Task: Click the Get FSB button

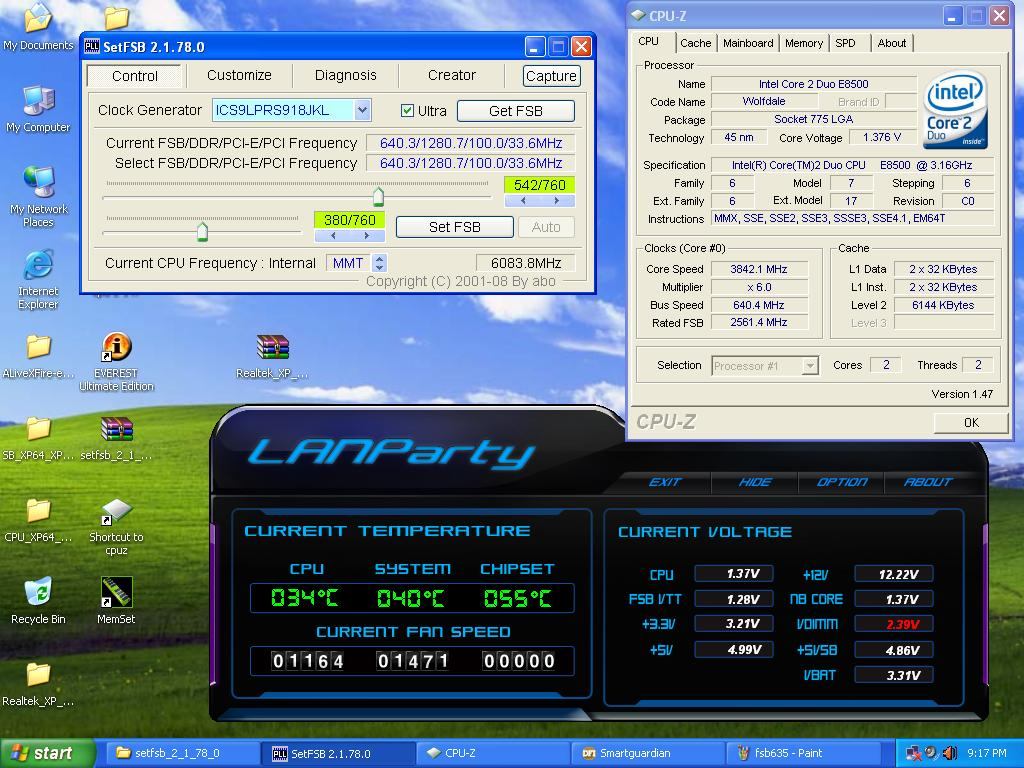Action: click(516, 111)
